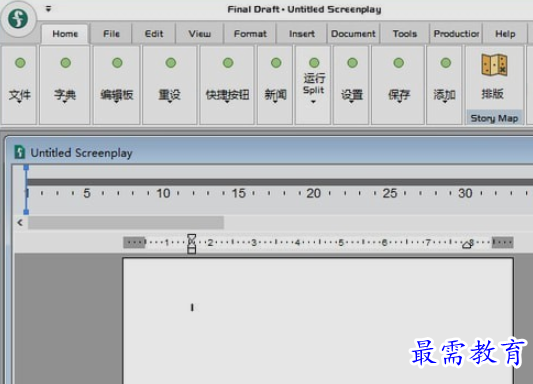Click the green icon above 运行 Split
The height and width of the screenshot is (384, 533).
click(314, 63)
